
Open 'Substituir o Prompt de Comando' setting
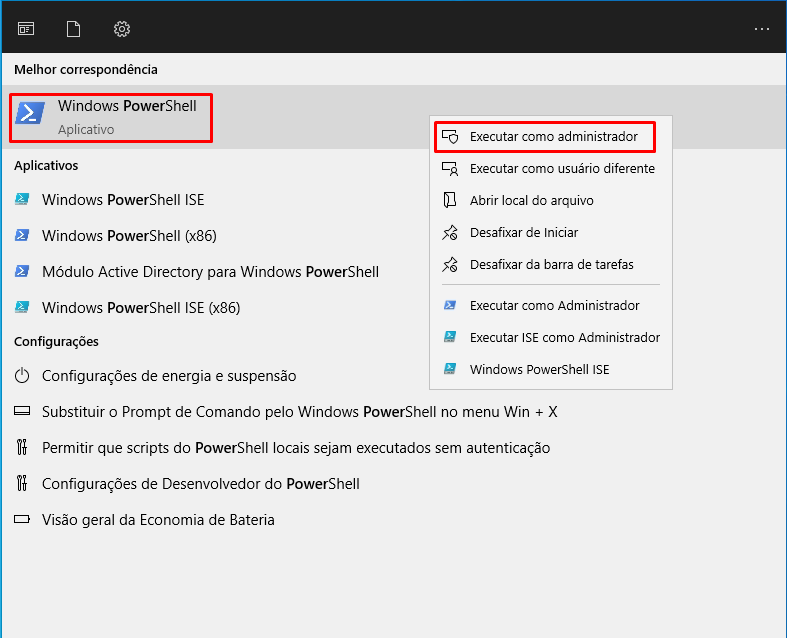[x=299, y=412]
